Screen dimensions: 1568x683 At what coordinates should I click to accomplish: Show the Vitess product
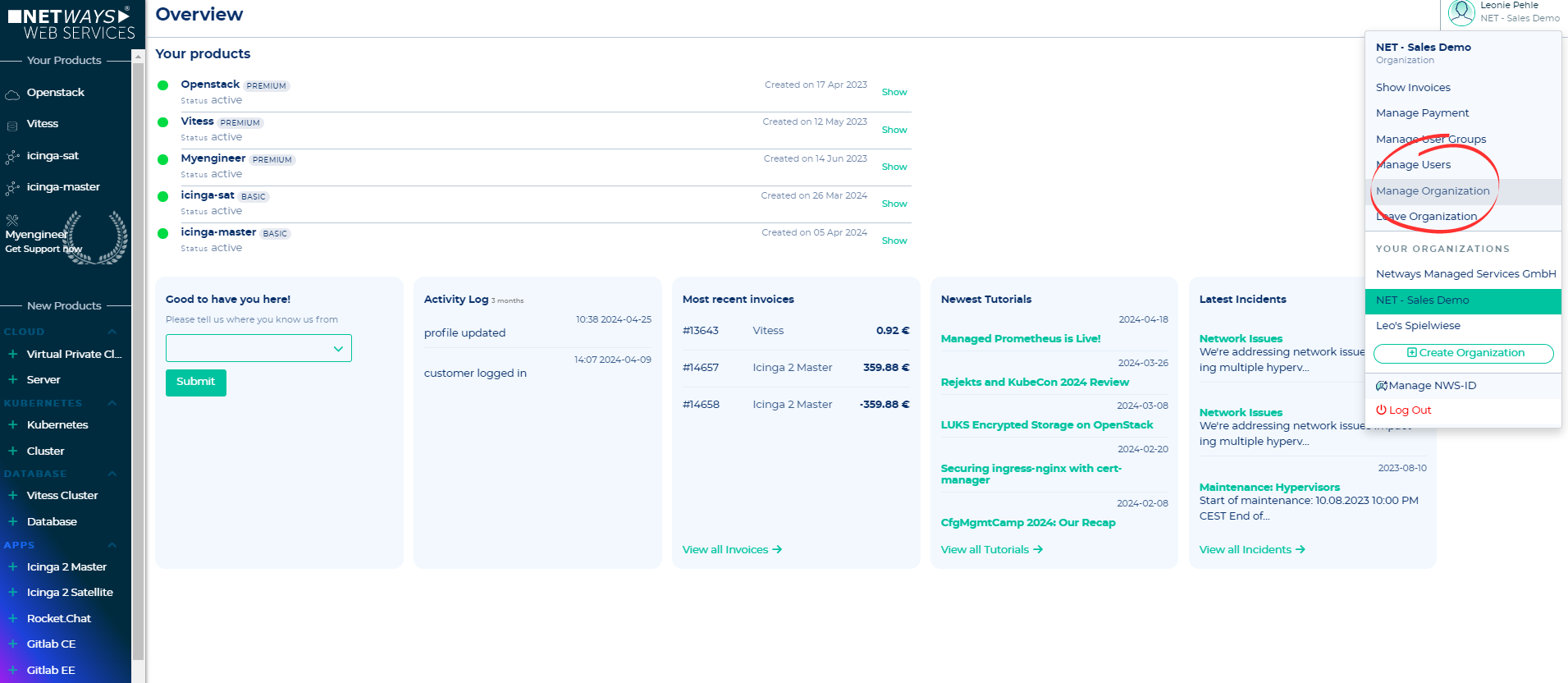pyautogui.click(x=894, y=130)
